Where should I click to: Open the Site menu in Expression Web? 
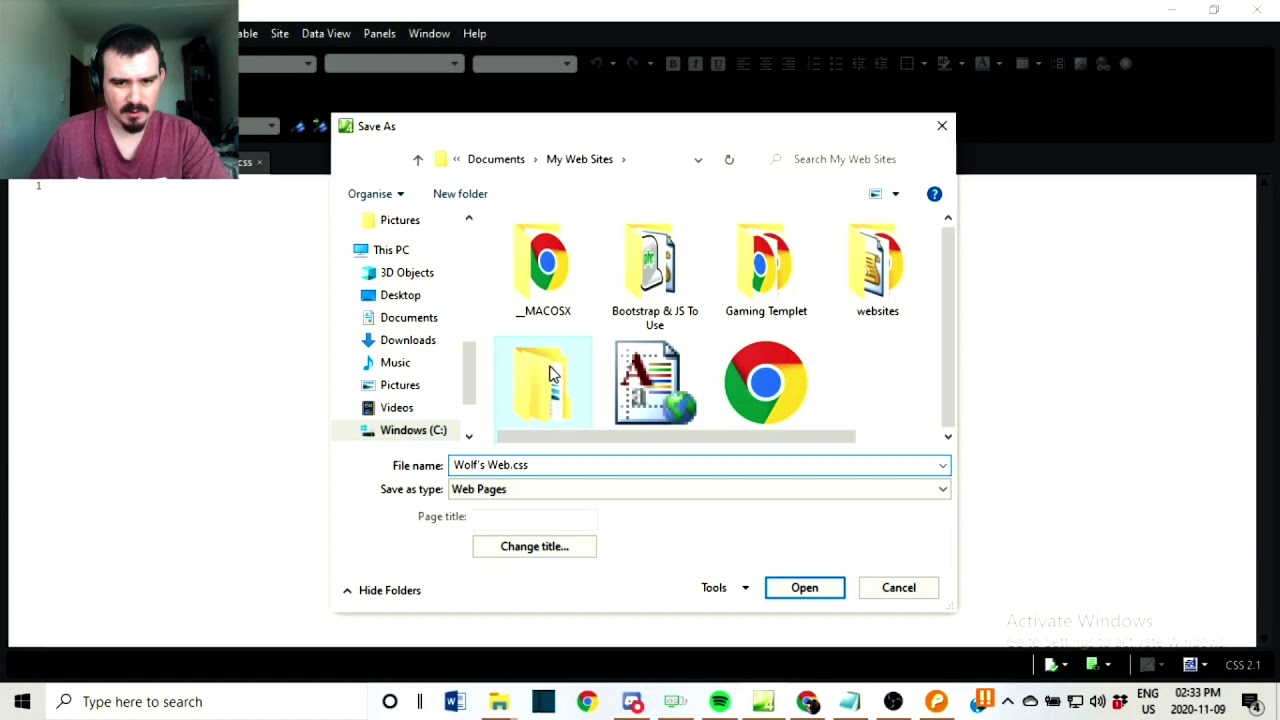click(x=280, y=34)
